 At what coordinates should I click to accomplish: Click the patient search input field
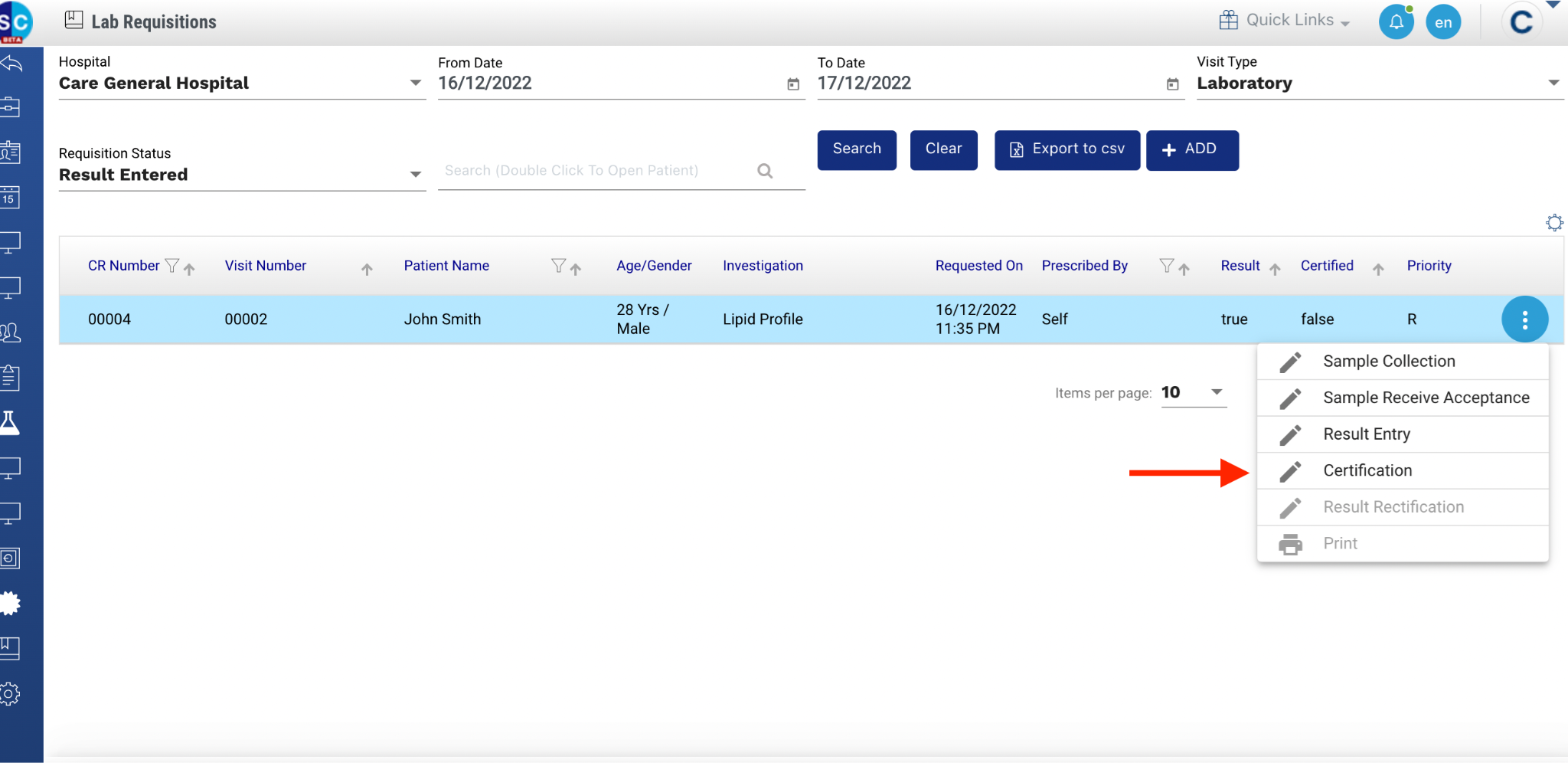pos(597,171)
